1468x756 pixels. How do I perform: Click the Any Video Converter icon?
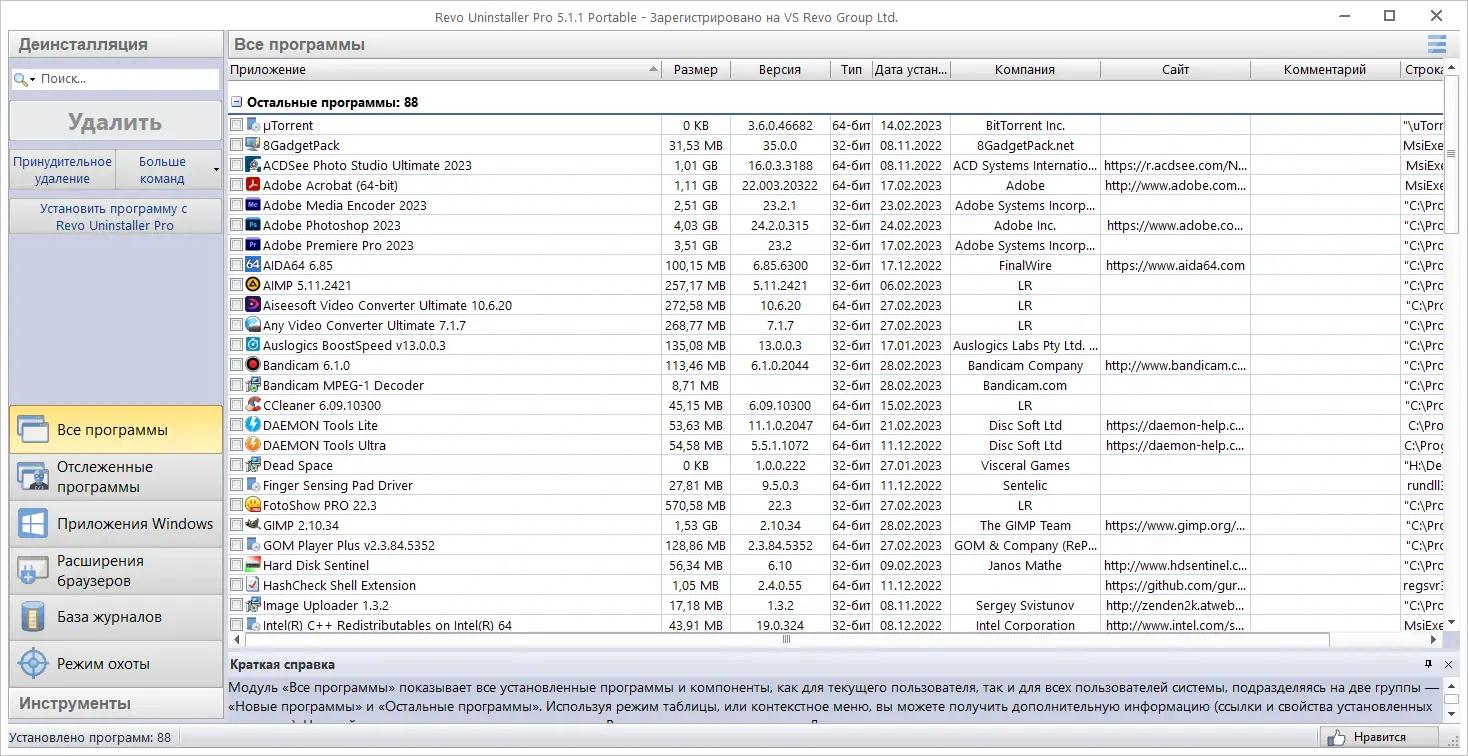pos(253,325)
